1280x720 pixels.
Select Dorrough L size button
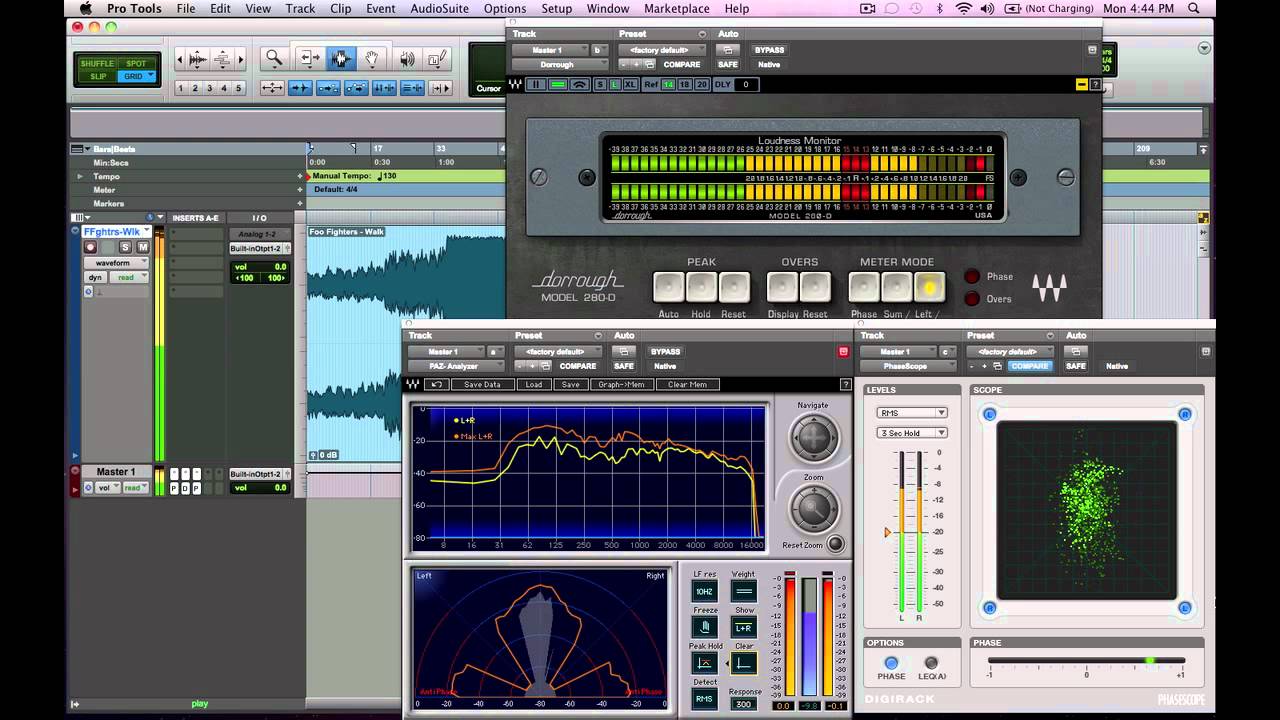(613, 85)
